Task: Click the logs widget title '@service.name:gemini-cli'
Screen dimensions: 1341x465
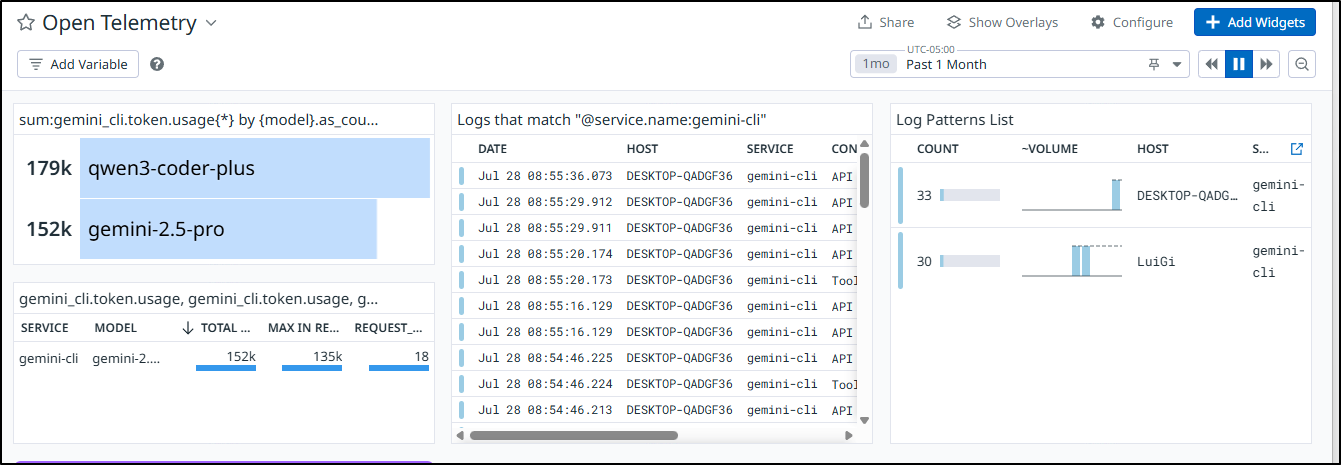Action: pyautogui.click(x=612, y=120)
